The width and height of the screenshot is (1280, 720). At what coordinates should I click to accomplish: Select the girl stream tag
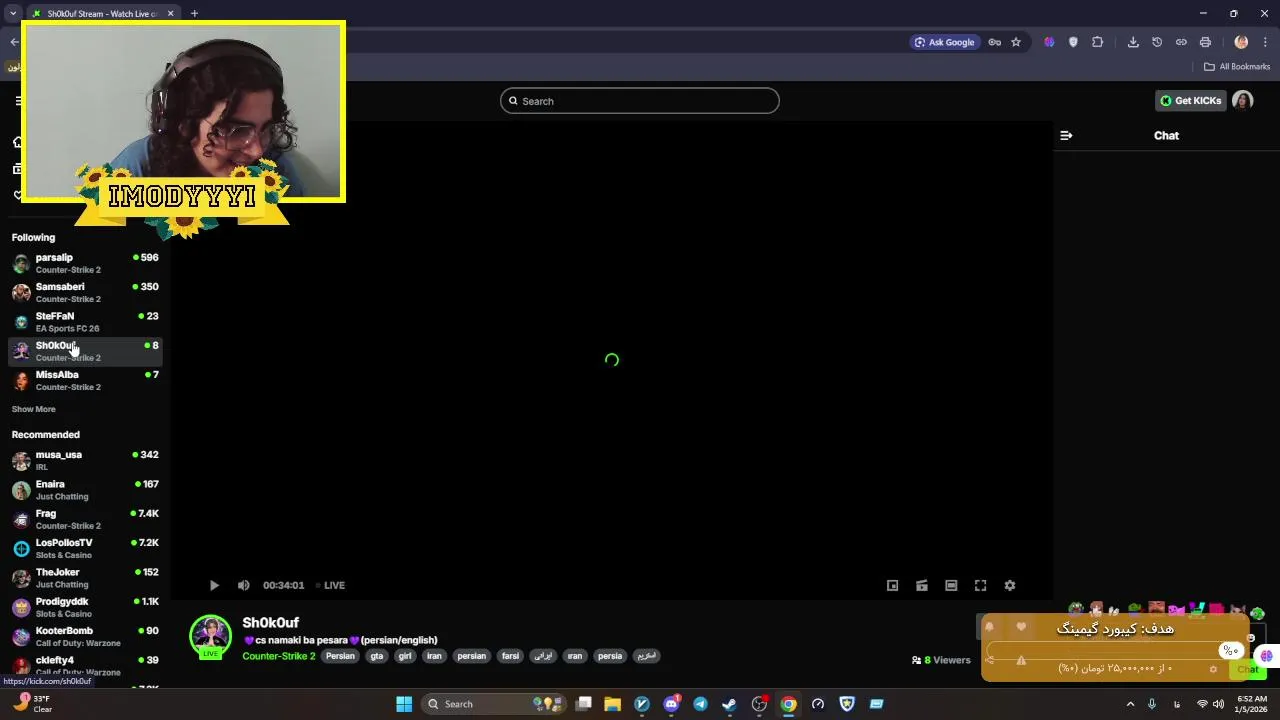pos(405,656)
